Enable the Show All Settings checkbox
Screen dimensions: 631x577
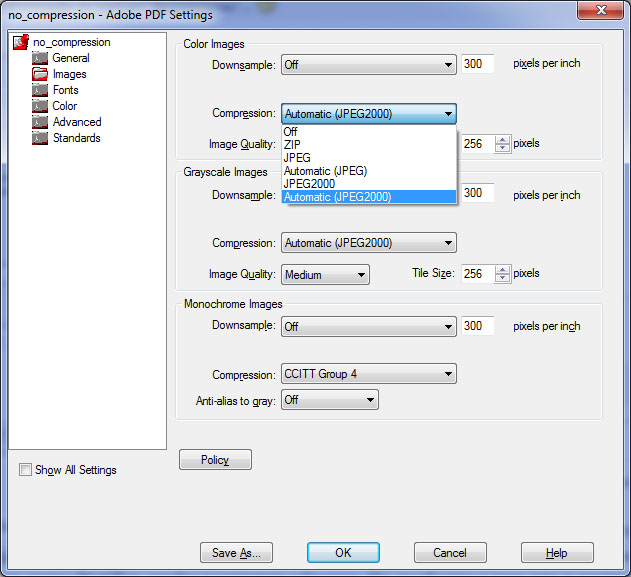[x=25, y=470]
